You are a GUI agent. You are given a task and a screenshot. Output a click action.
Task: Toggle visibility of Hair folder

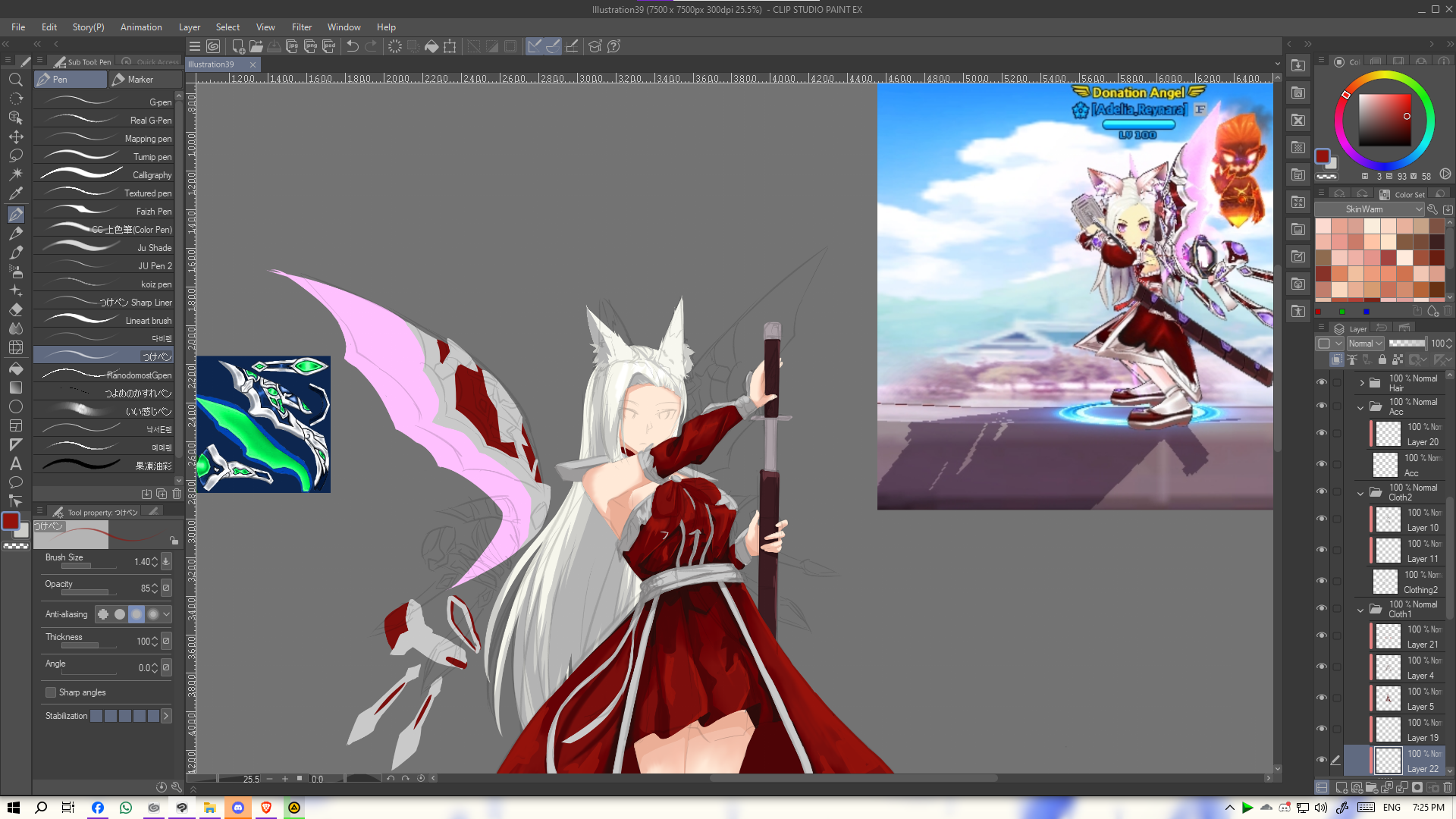(x=1322, y=383)
